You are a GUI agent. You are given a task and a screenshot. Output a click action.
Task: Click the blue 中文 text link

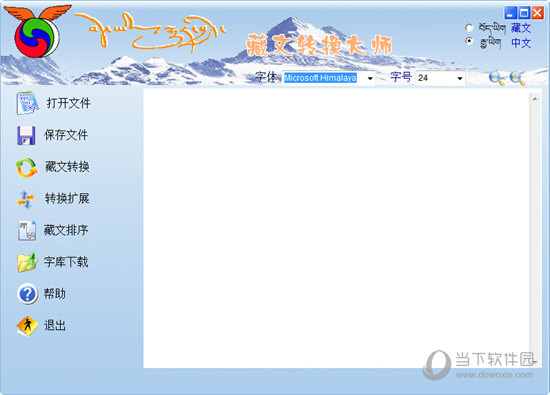pos(521,43)
